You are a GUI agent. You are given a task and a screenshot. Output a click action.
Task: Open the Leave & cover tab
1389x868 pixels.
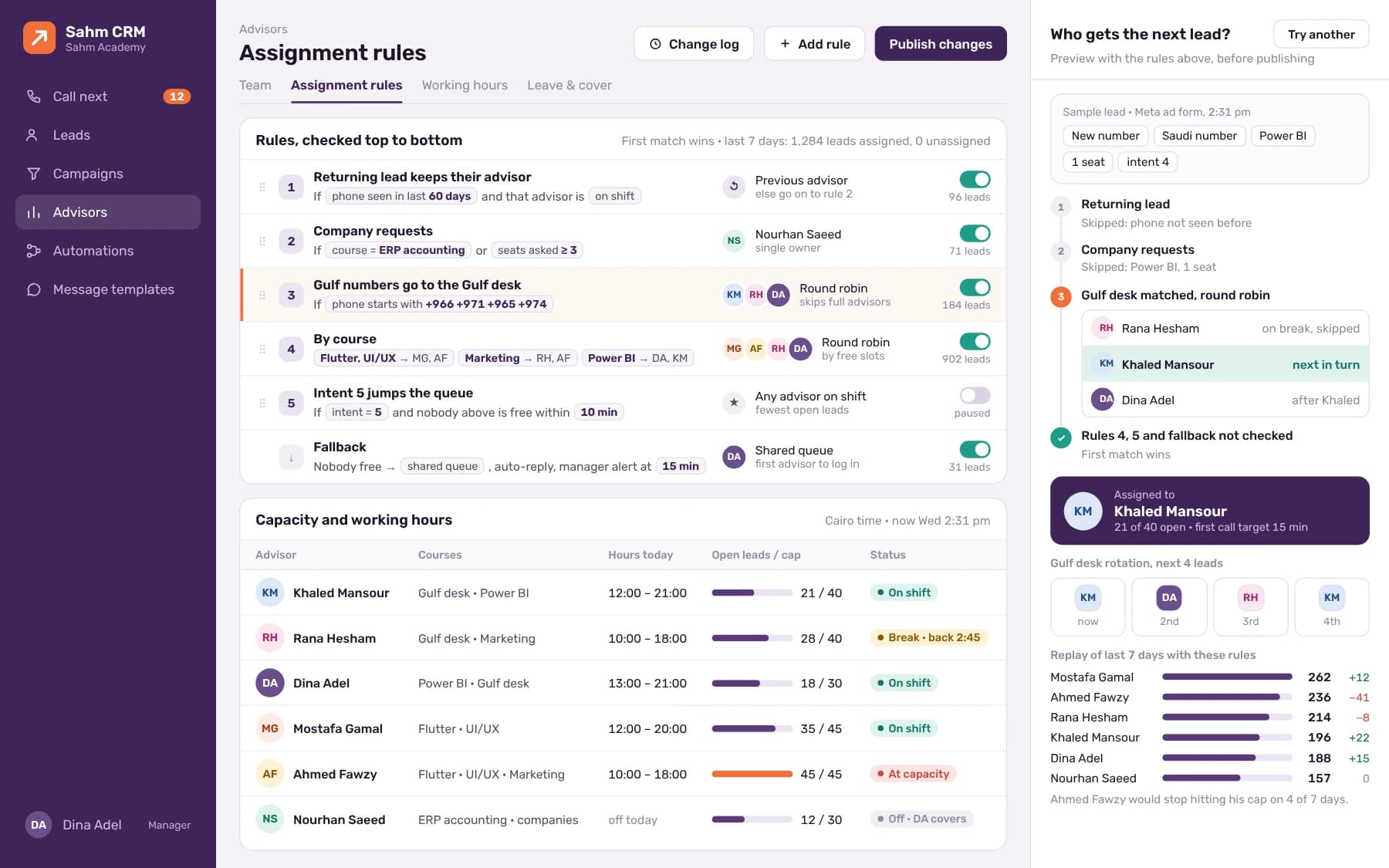coord(569,85)
